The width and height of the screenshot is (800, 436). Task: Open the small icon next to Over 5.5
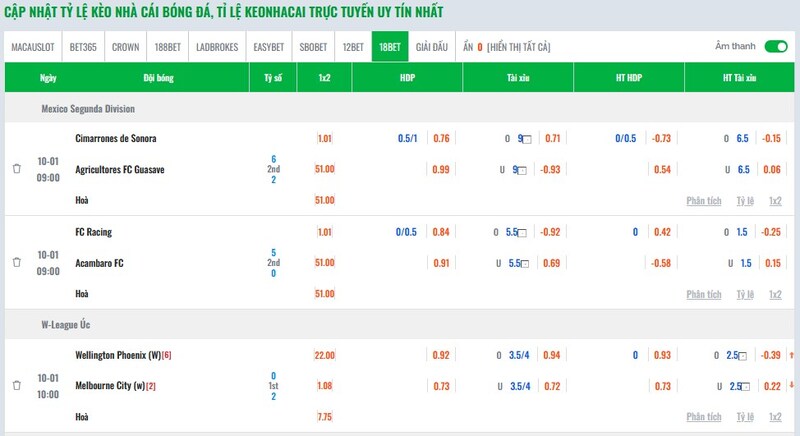524,233
